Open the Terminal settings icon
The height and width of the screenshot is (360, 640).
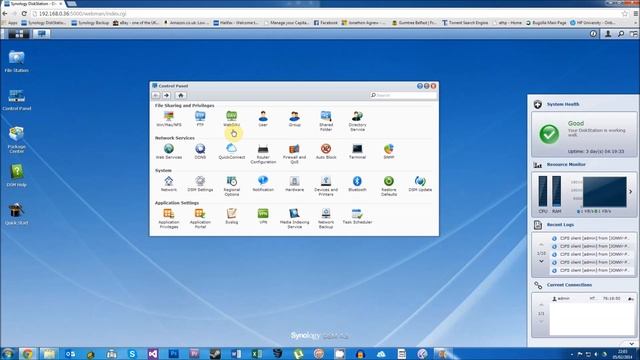[357, 151]
